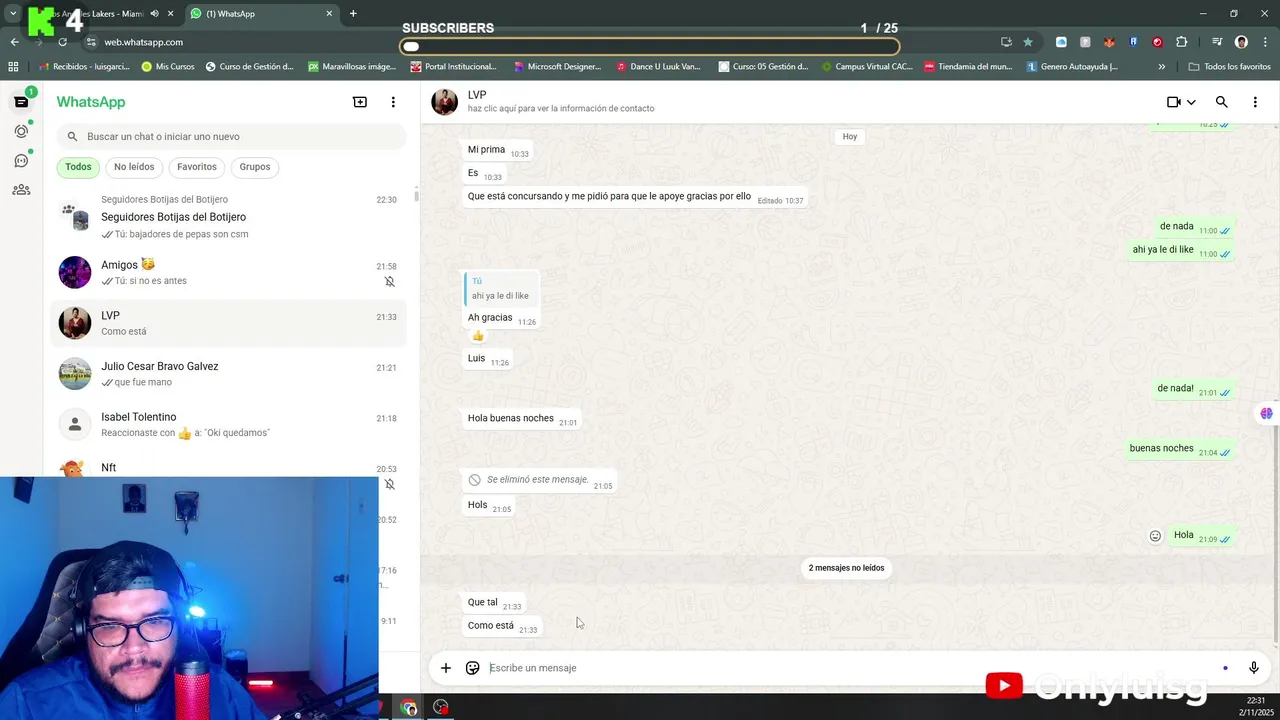Select the 'No leídos' chat filter
The image size is (1280, 720).
[x=134, y=167]
